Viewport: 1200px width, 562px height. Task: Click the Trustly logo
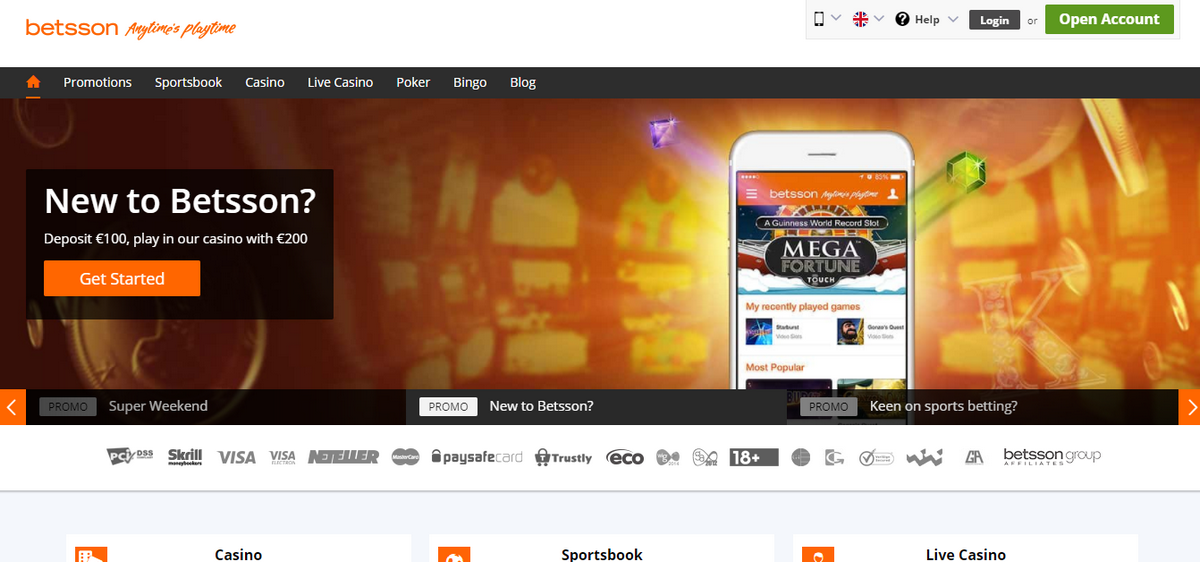[x=564, y=457]
